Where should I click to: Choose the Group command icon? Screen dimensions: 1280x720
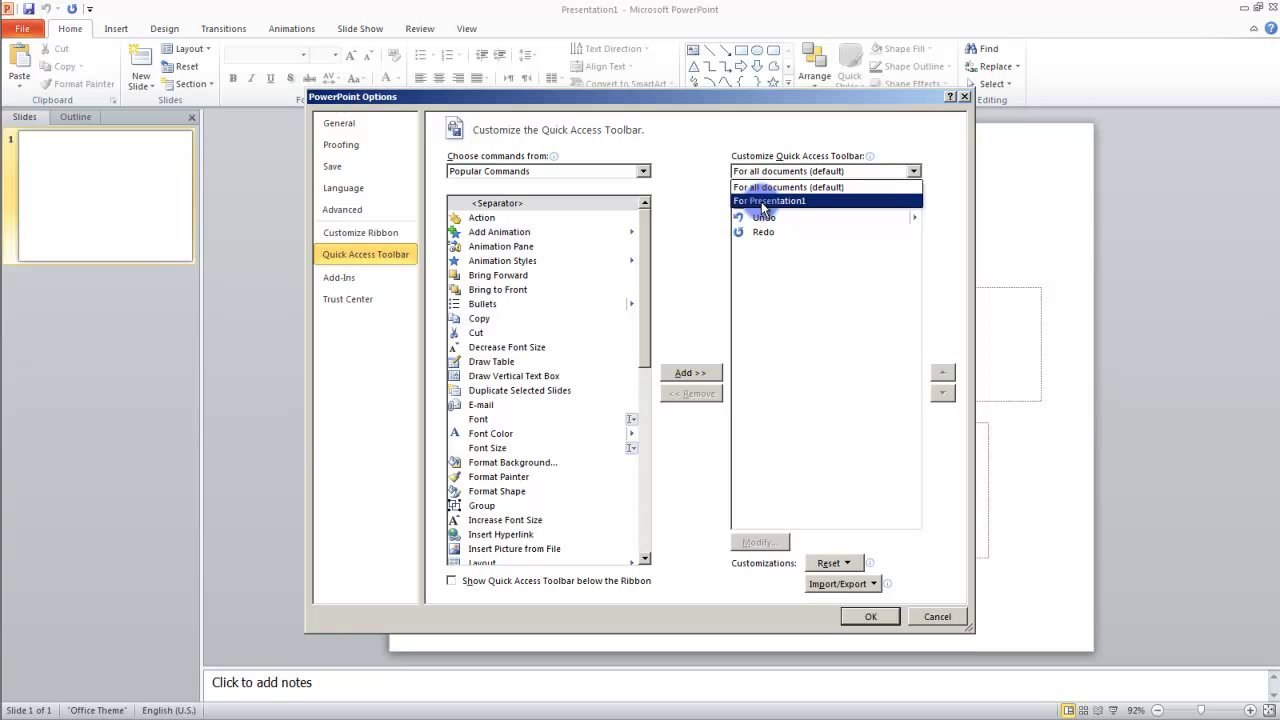click(x=455, y=506)
